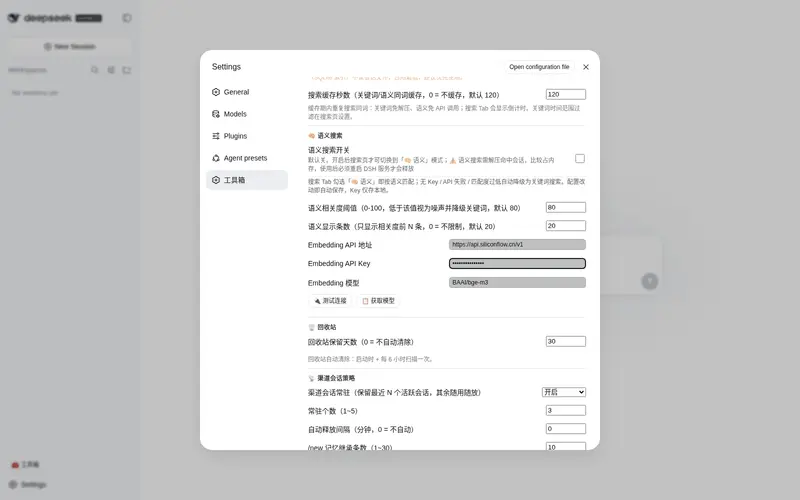The height and width of the screenshot is (500, 800).
Task: Click the Embedding API 地址 field
Action: (517, 244)
